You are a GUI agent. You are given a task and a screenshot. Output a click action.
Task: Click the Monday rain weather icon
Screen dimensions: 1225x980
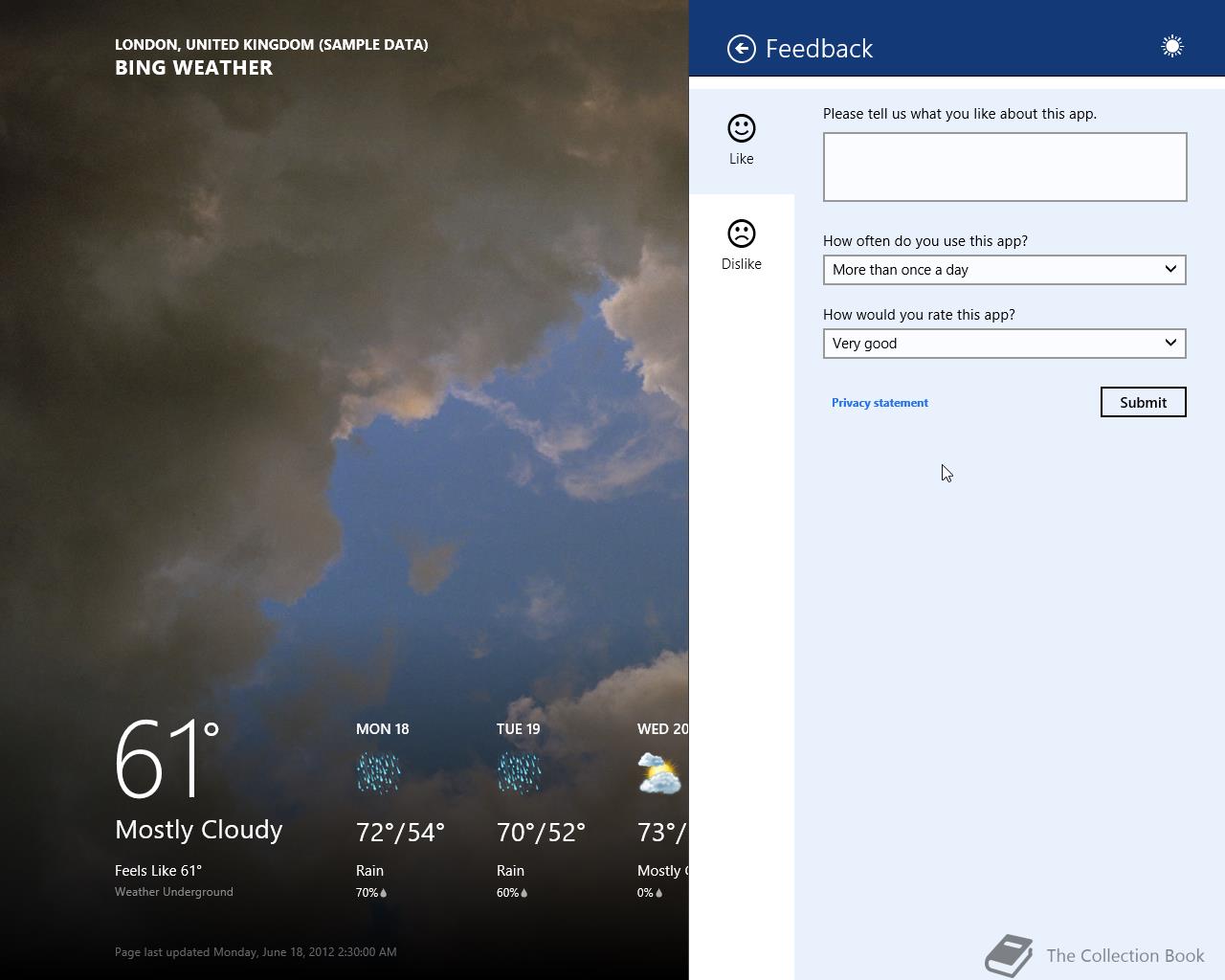(x=379, y=773)
